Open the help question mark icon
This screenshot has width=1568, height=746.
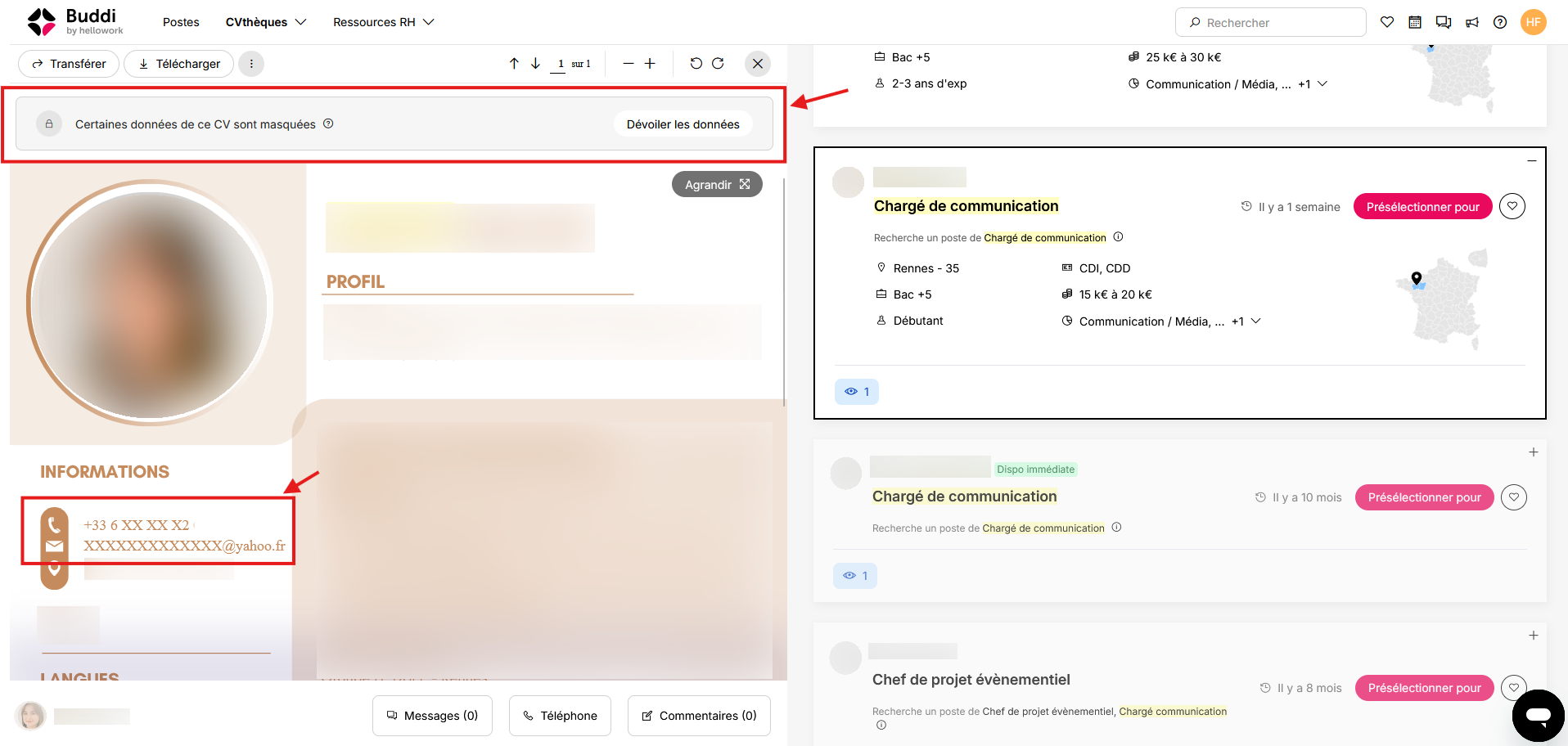click(1500, 22)
